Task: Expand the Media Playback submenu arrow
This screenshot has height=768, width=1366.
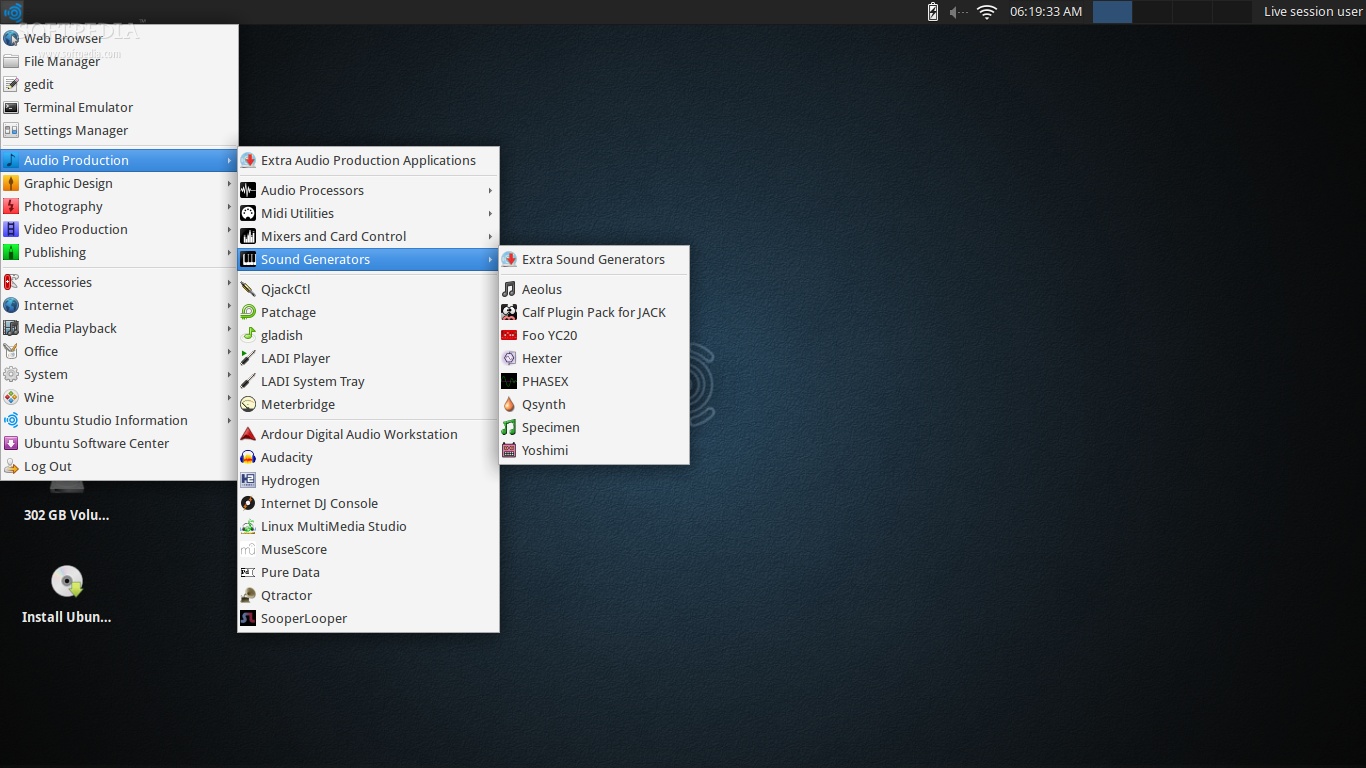Action: [229, 328]
